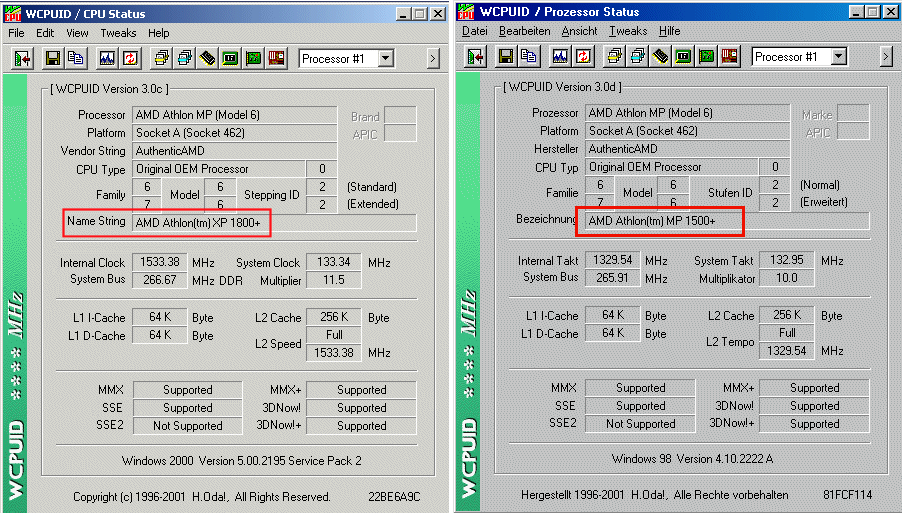Click the Multiplier value 11.5

[x=334, y=280]
